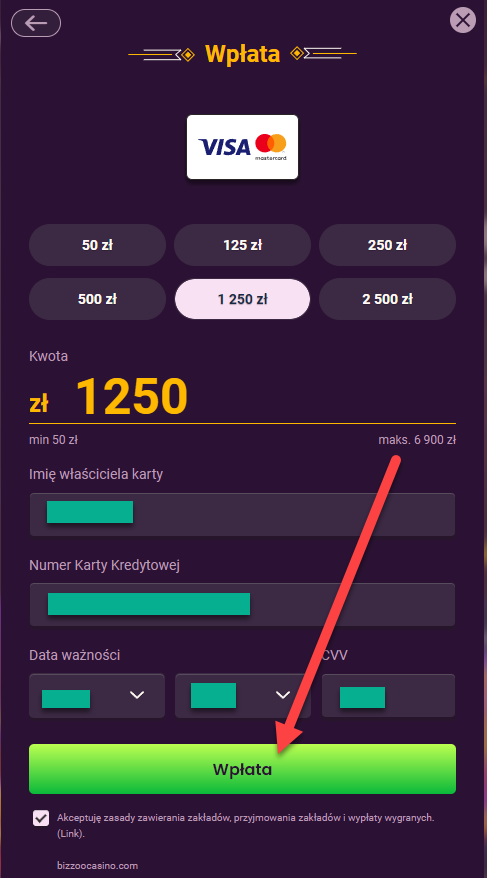Click the back arrow icon
Screen dimensions: 487x878
click(x=36, y=23)
